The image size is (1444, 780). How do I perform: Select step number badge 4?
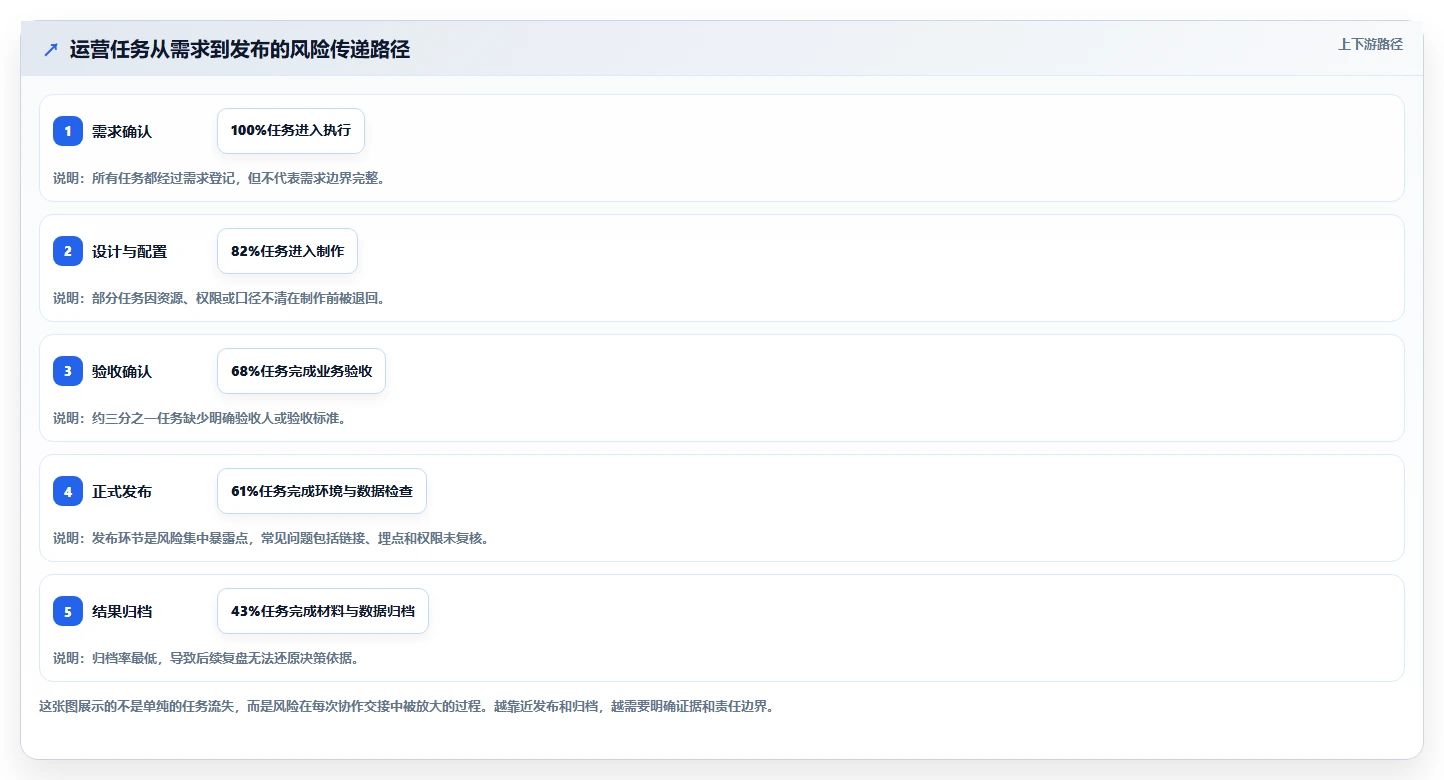(68, 491)
